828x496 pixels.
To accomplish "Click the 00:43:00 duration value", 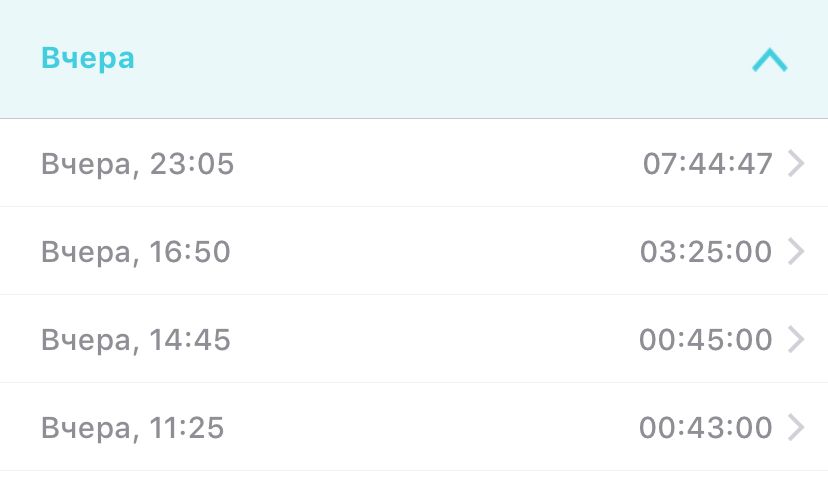I will click(x=706, y=428).
